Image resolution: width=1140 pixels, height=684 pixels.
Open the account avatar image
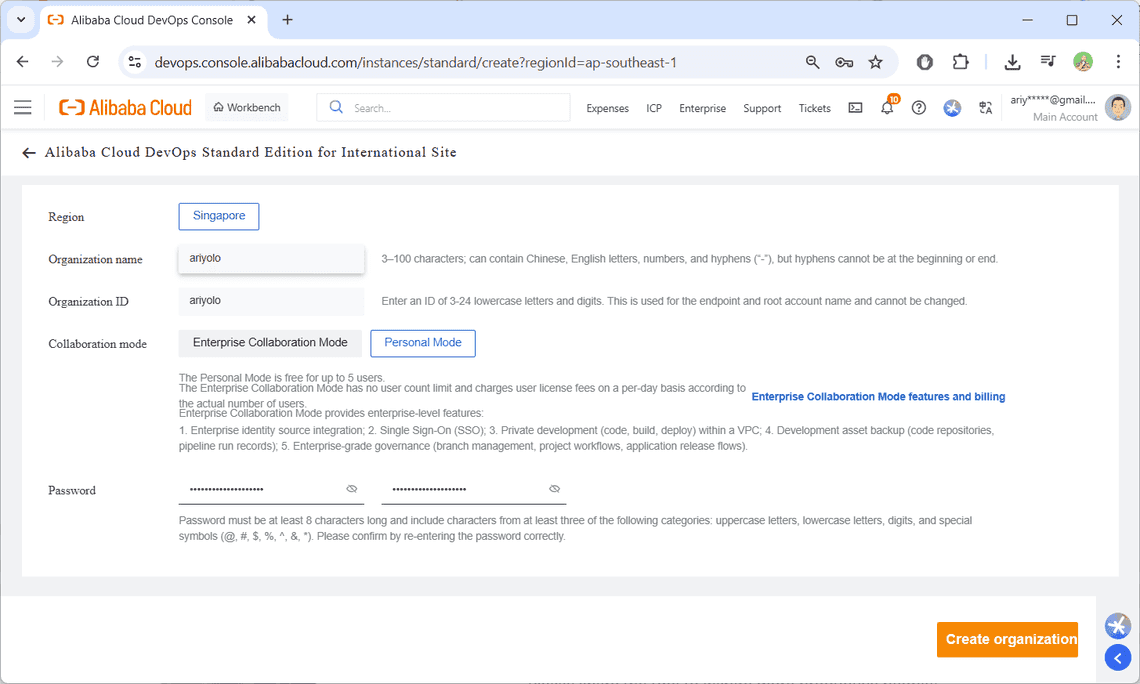1117,107
